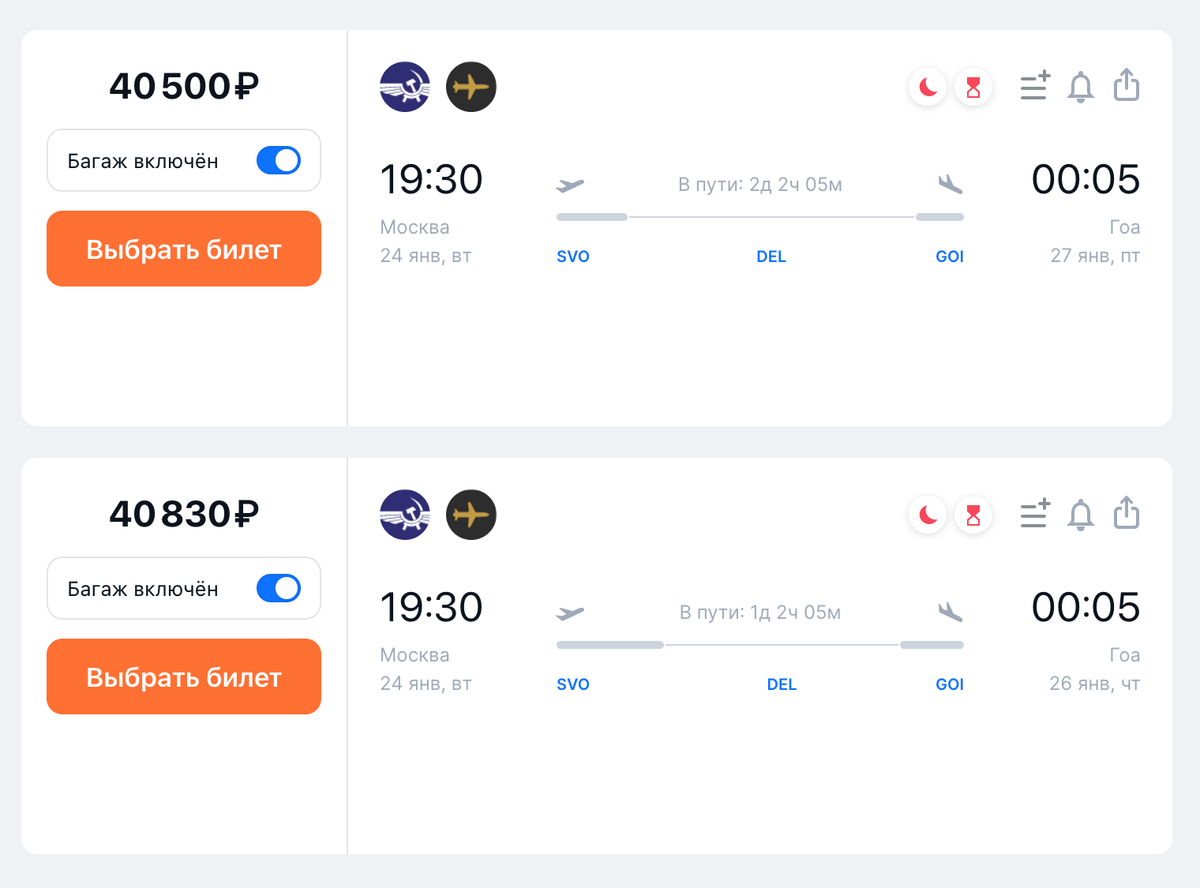Click the route timeline bar of the second ticket
Screen dimensions: 1200x888
(760, 645)
